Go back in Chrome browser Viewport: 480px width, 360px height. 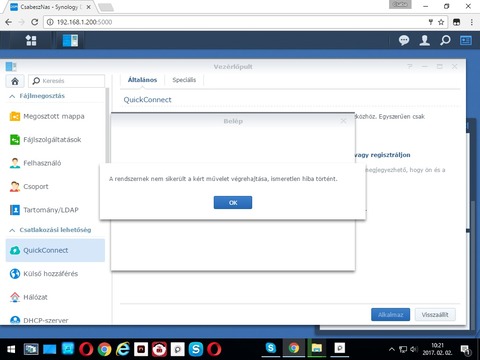[9, 22]
